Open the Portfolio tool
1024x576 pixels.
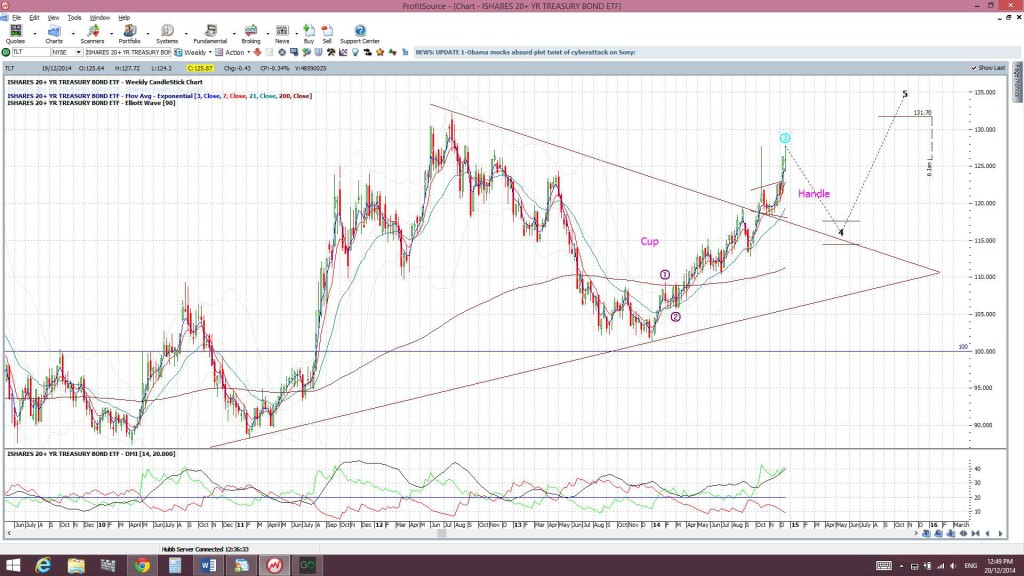pyautogui.click(x=129, y=34)
